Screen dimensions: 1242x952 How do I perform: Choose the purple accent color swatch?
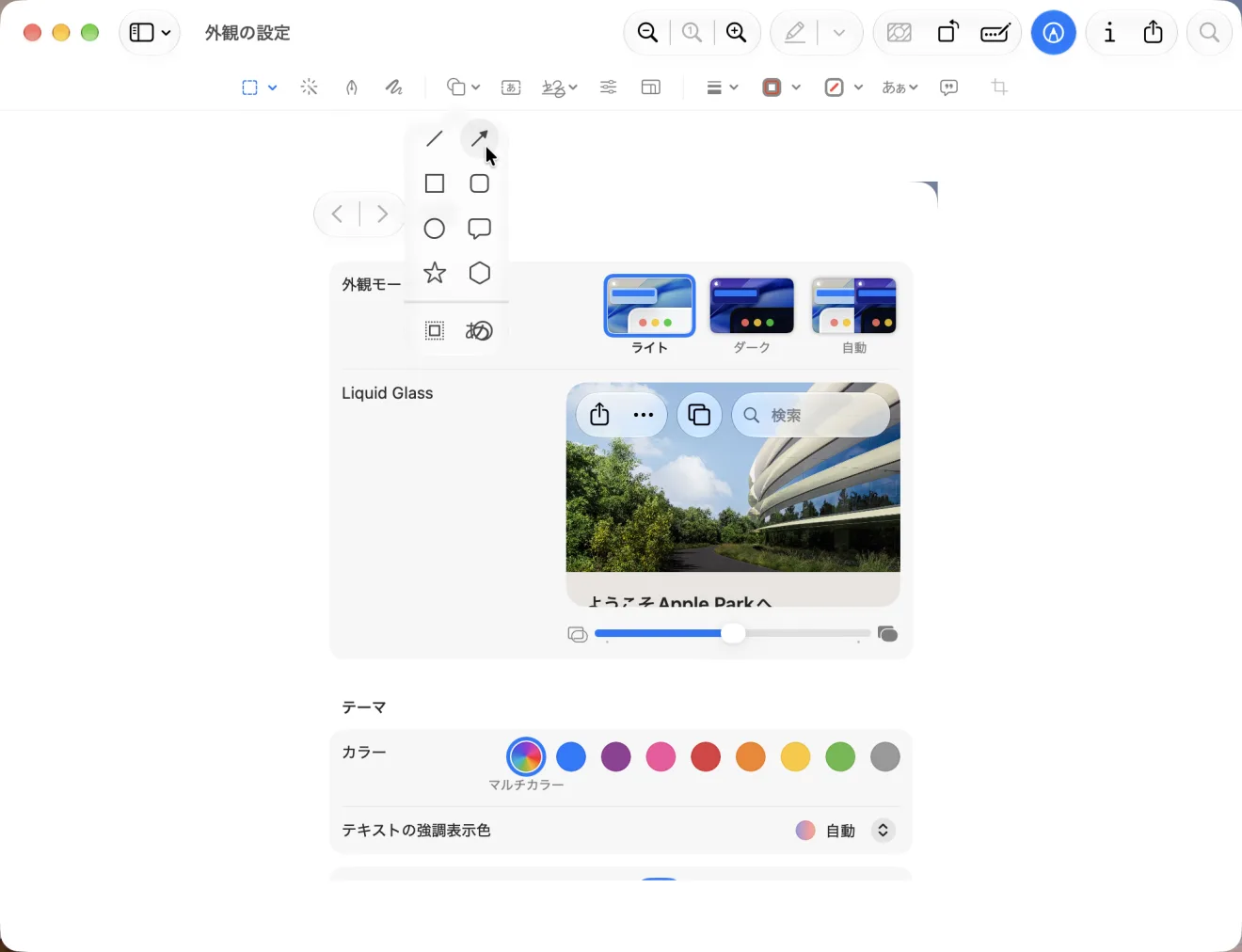(x=616, y=756)
